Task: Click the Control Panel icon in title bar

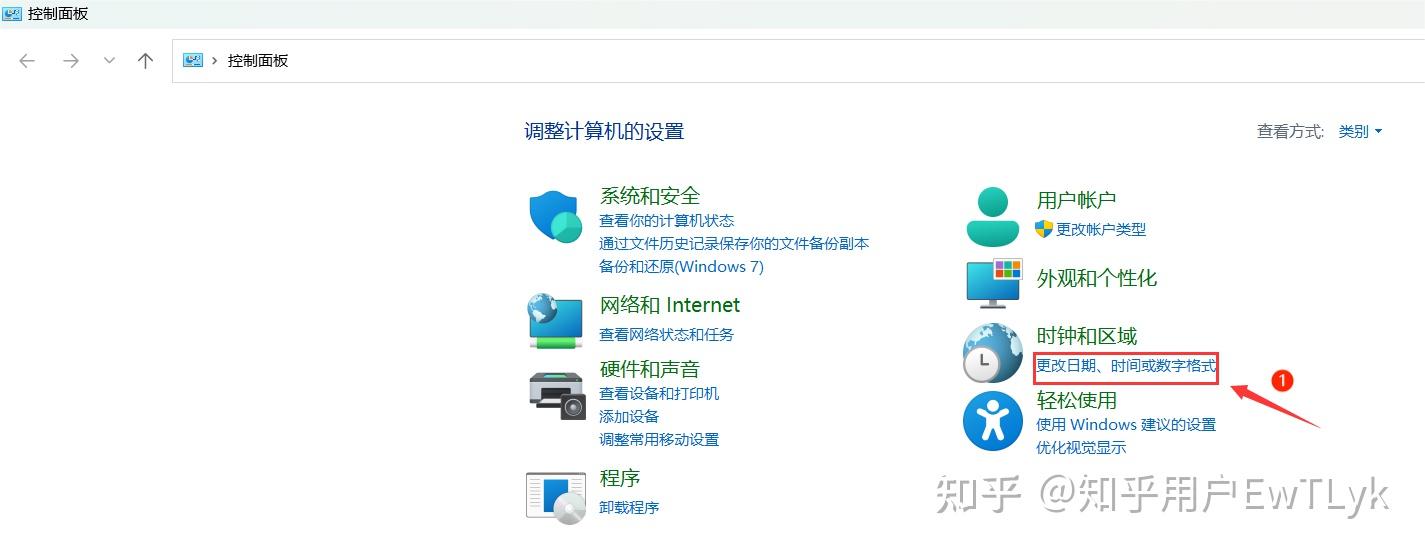Action: (11, 14)
